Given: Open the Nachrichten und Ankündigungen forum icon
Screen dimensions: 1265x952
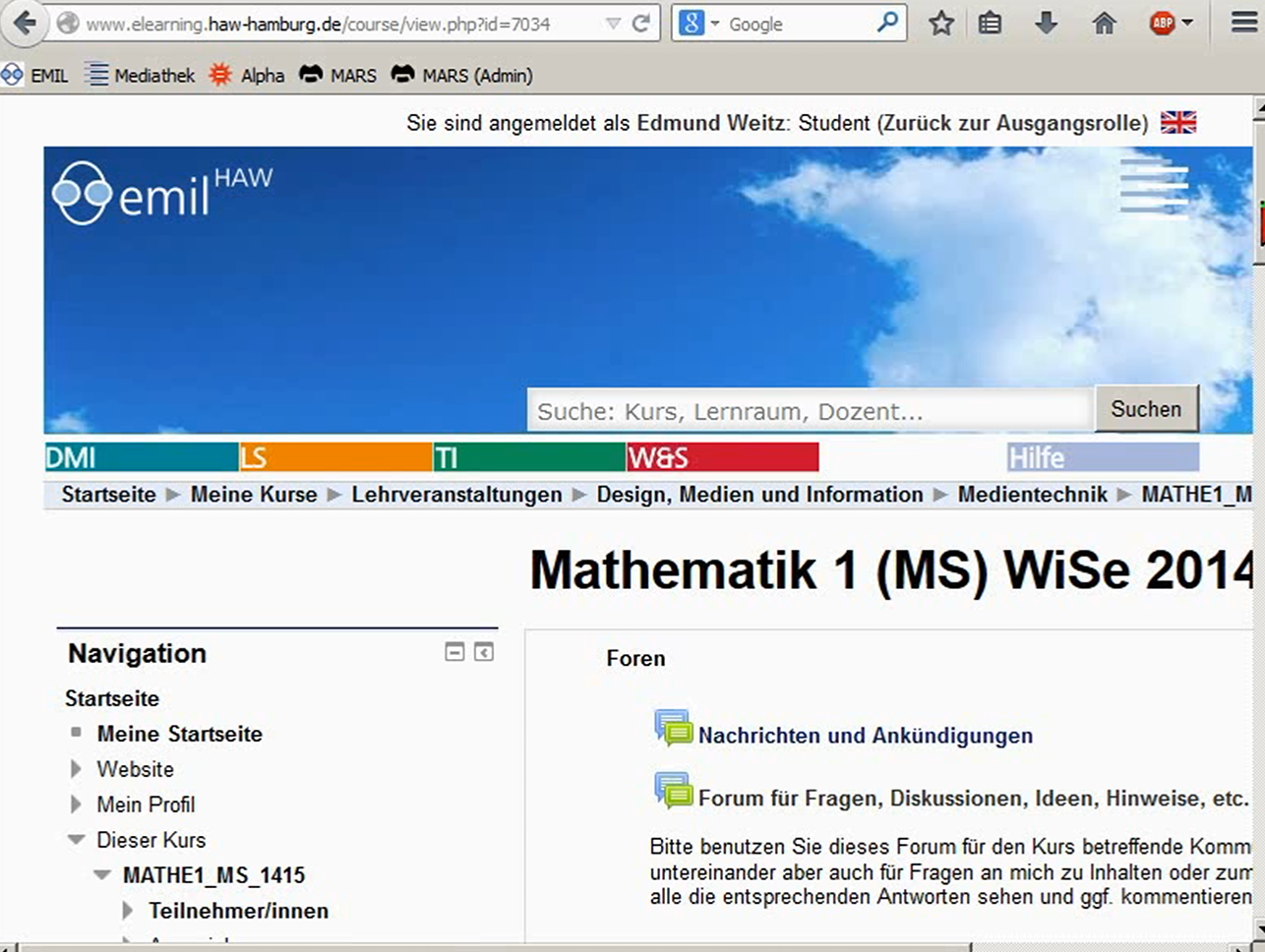Looking at the screenshot, I should click(x=674, y=729).
